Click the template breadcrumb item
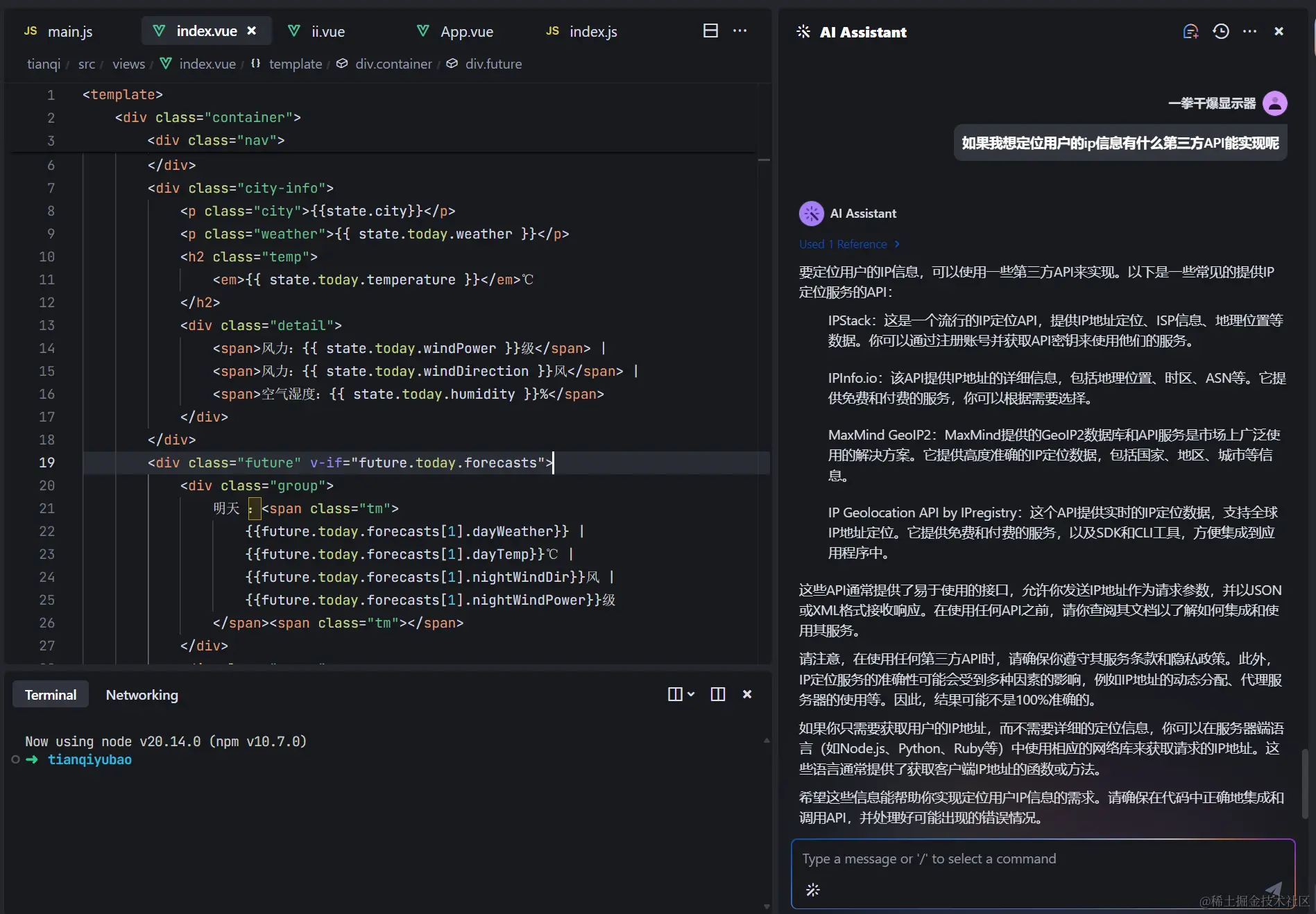 pyautogui.click(x=296, y=64)
